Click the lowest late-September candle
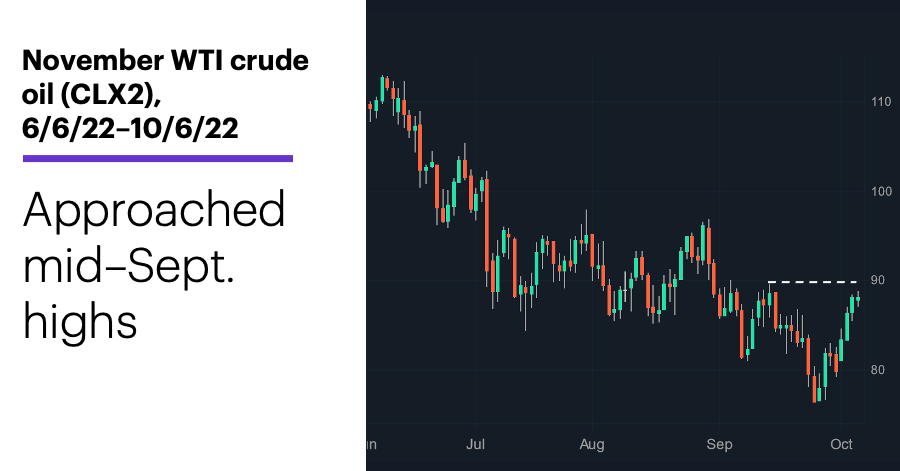Image resolution: width=900 pixels, height=471 pixels. coord(814,388)
